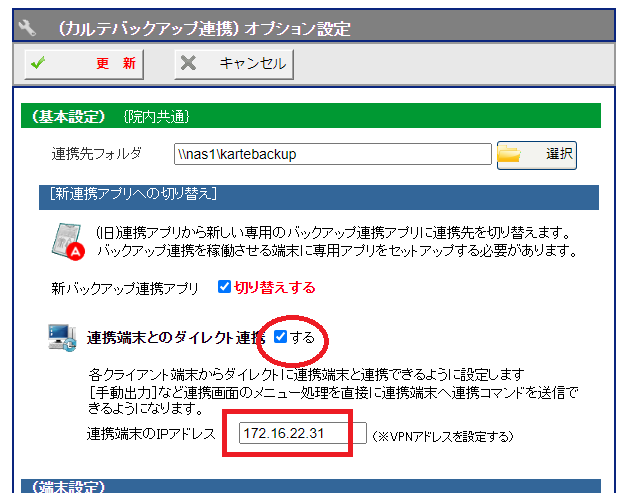Click the 更新 update button
This screenshot has height=493, width=623.
(x=84, y=64)
